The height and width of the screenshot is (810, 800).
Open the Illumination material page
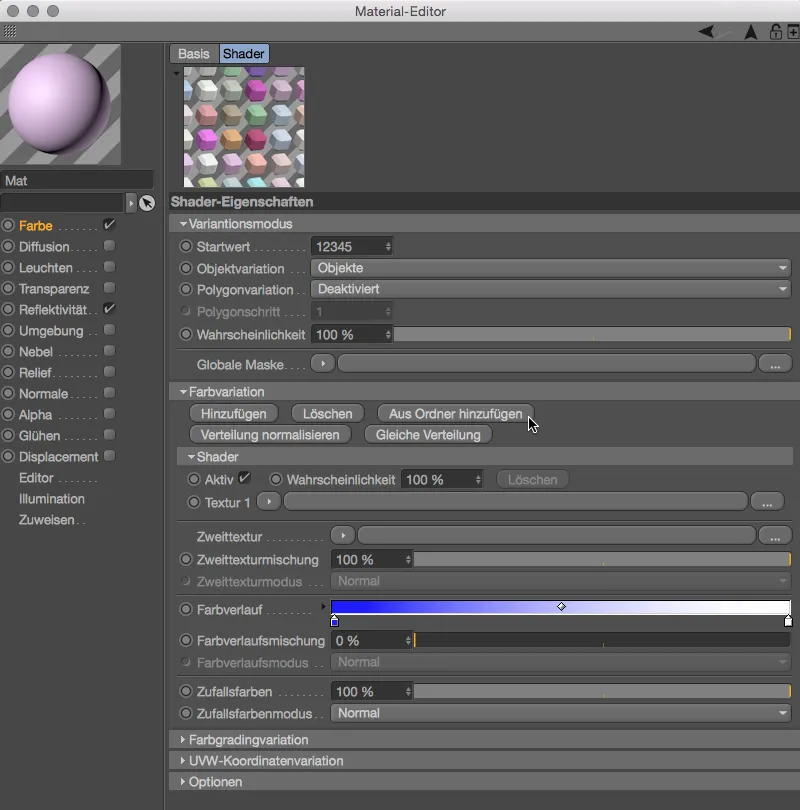tap(52, 499)
